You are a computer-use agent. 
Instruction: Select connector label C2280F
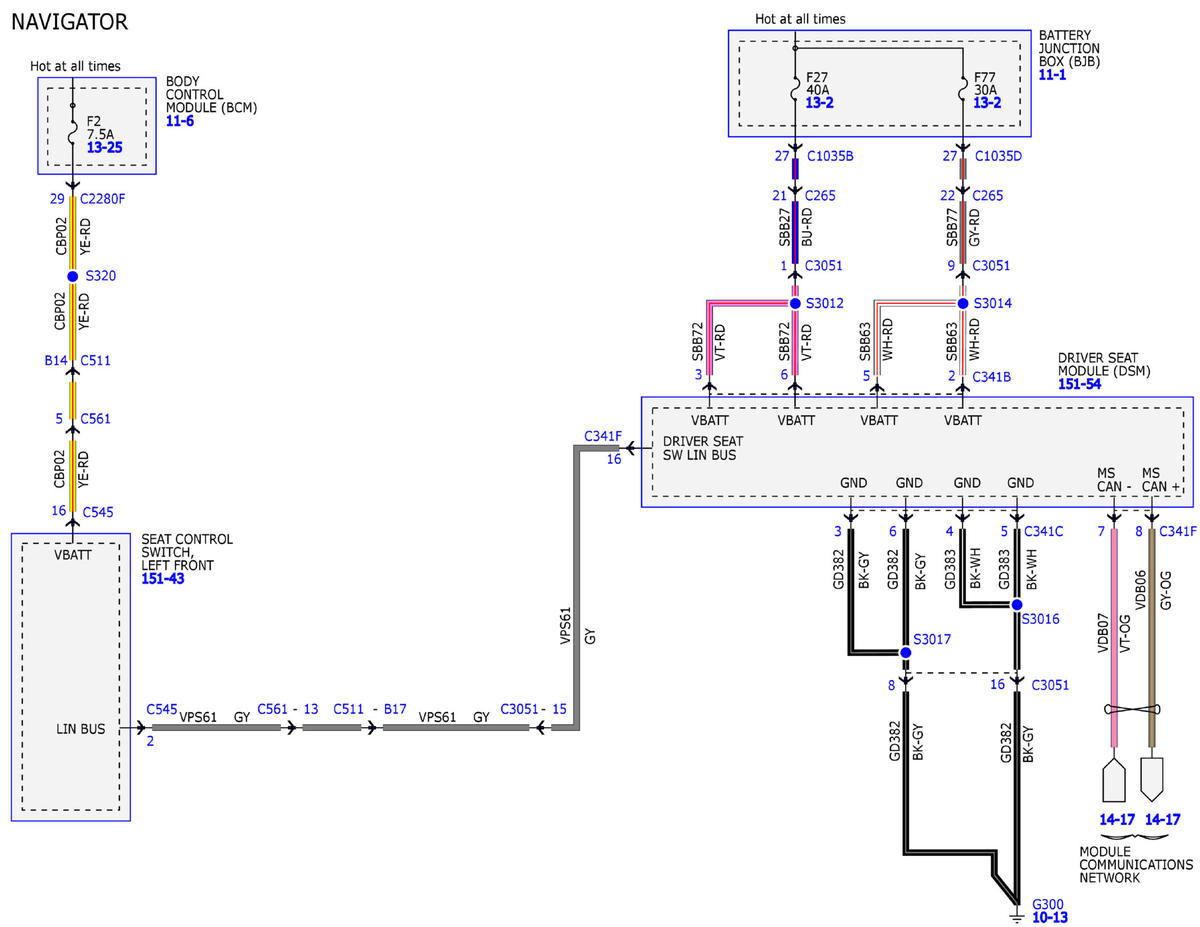(x=102, y=199)
